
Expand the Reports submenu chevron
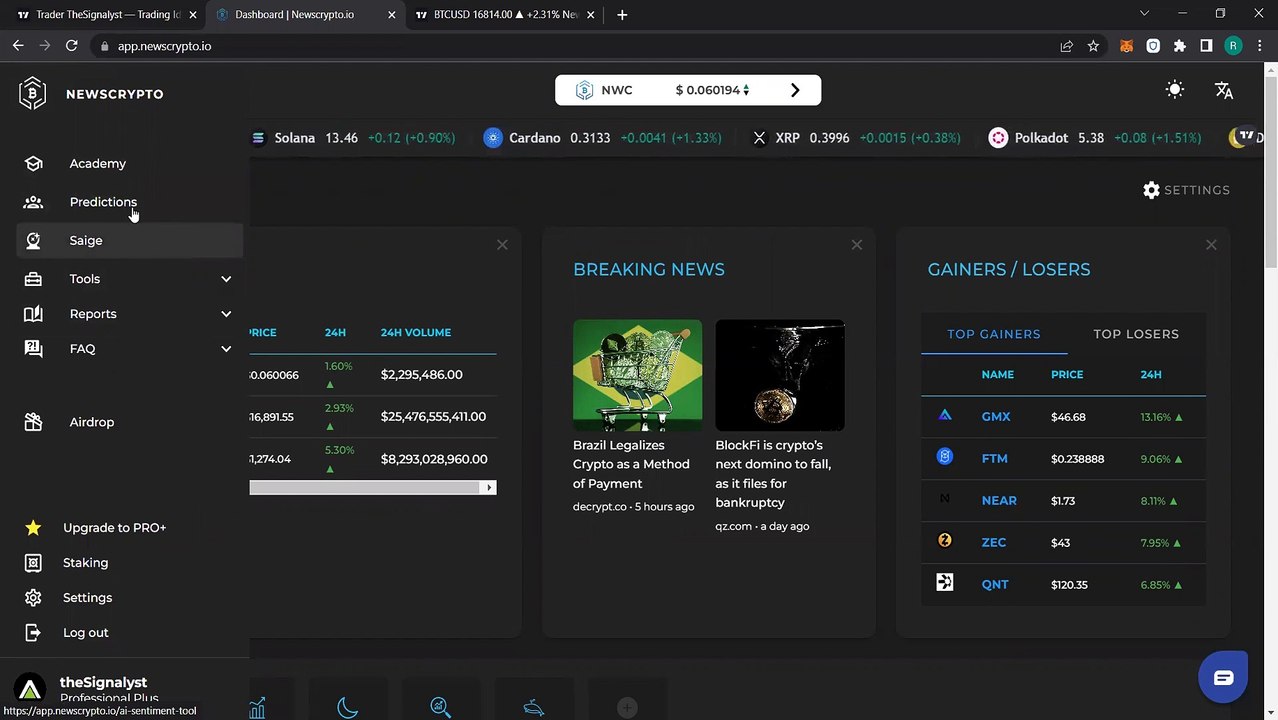(x=226, y=314)
